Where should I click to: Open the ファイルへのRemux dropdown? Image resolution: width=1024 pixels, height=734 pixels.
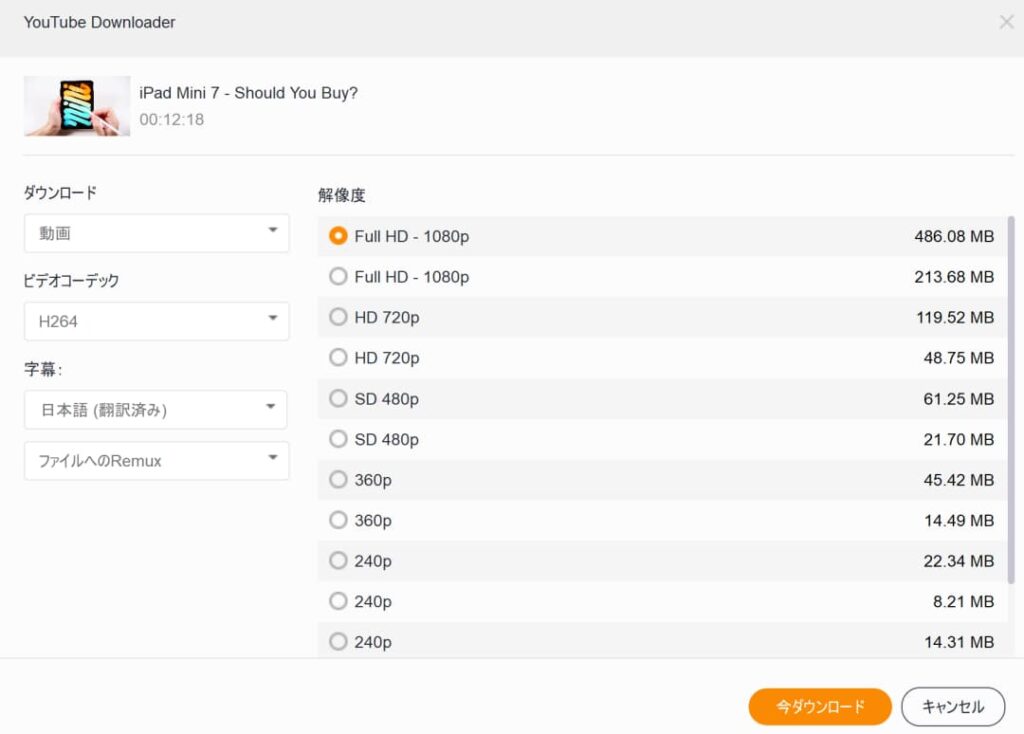click(x=156, y=460)
